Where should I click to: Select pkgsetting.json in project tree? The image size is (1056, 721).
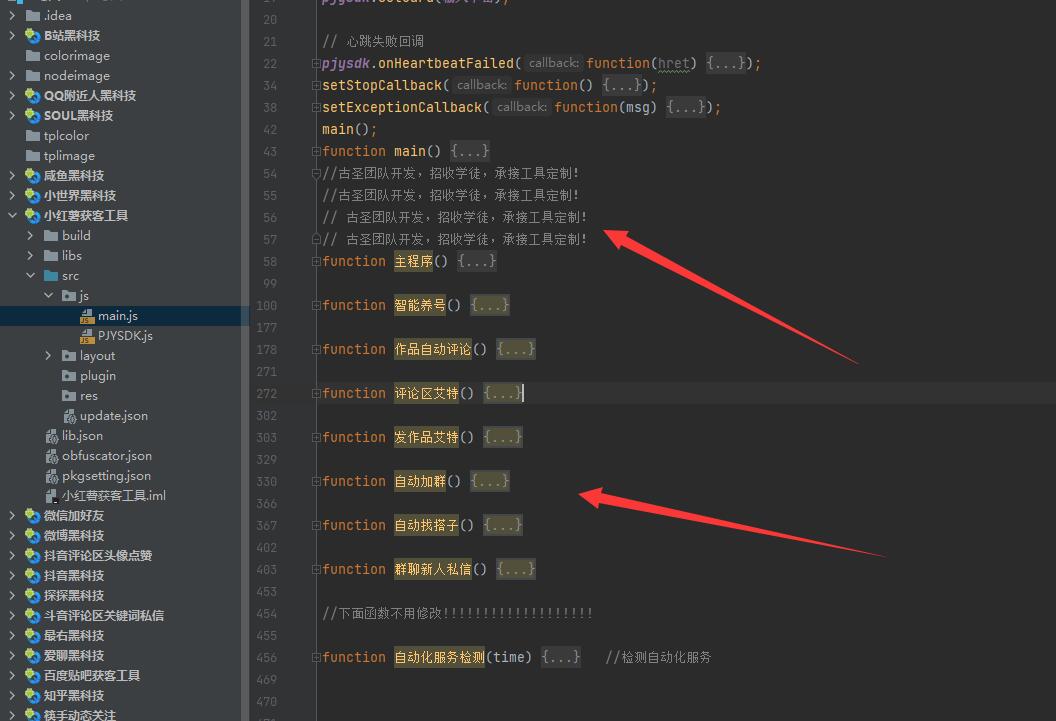click(x=106, y=476)
